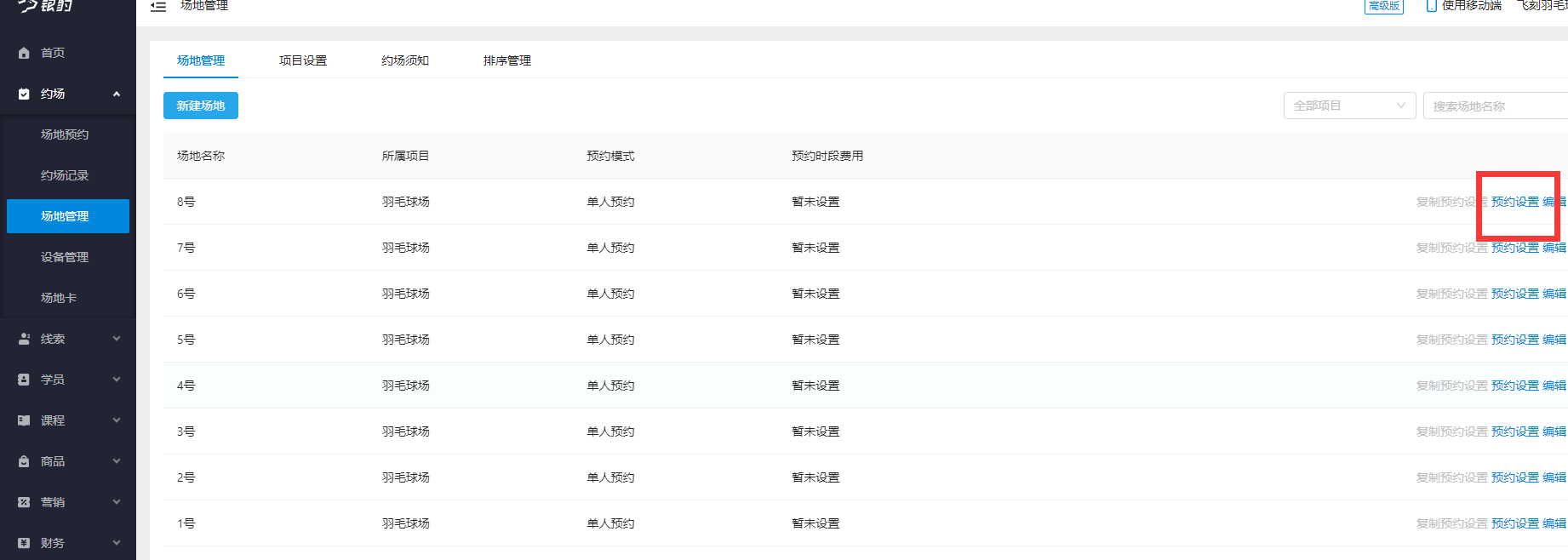Viewport: 1568px width, 560px height.
Task: Switch to the 项目设置 tab
Action: 303,60
